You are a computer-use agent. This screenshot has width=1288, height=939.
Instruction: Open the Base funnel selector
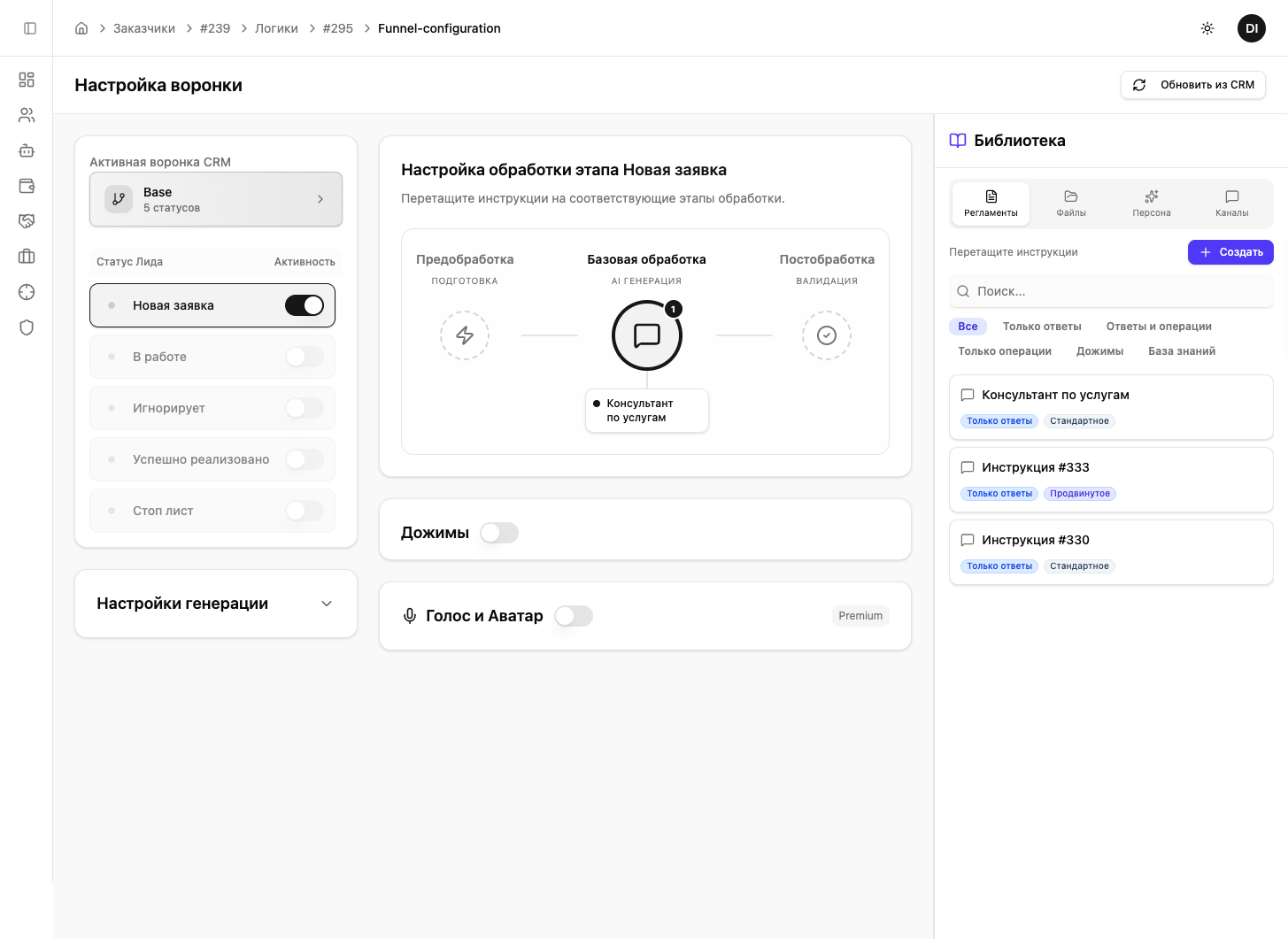coord(216,199)
